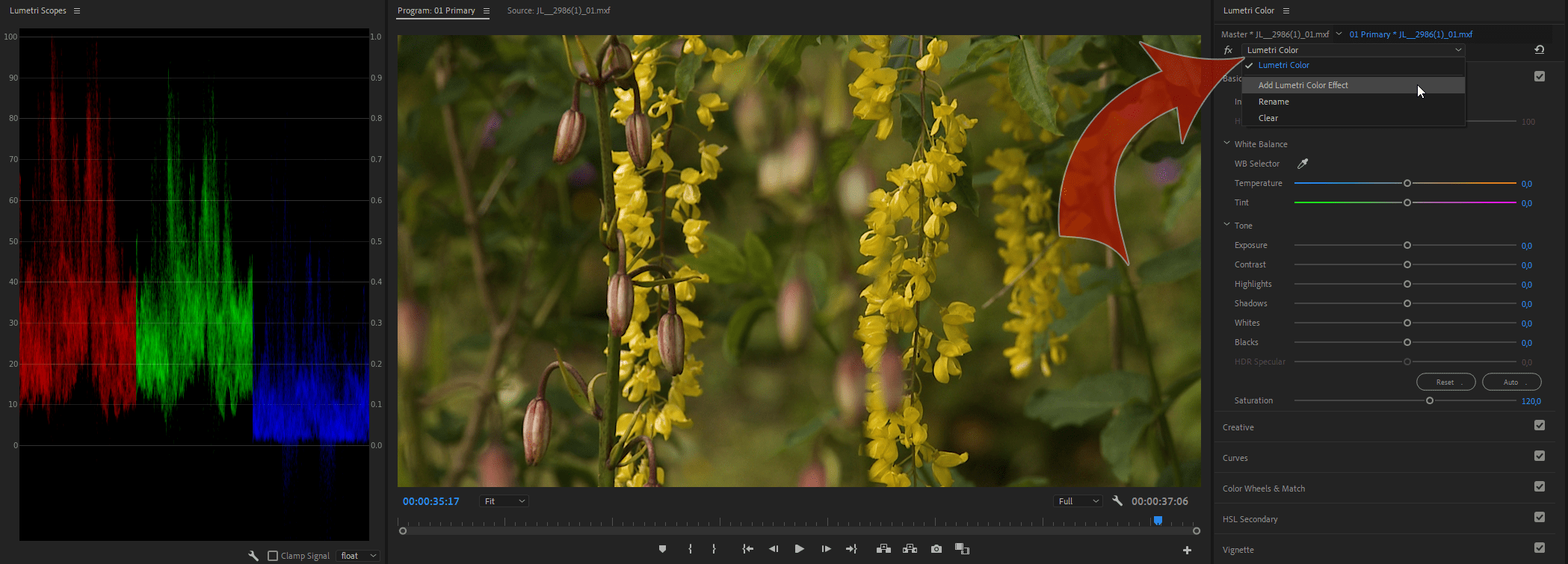This screenshot has height=564, width=1568.
Task: Switch to Source JL__2986(1)_01.mxf tab
Action: click(559, 10)
